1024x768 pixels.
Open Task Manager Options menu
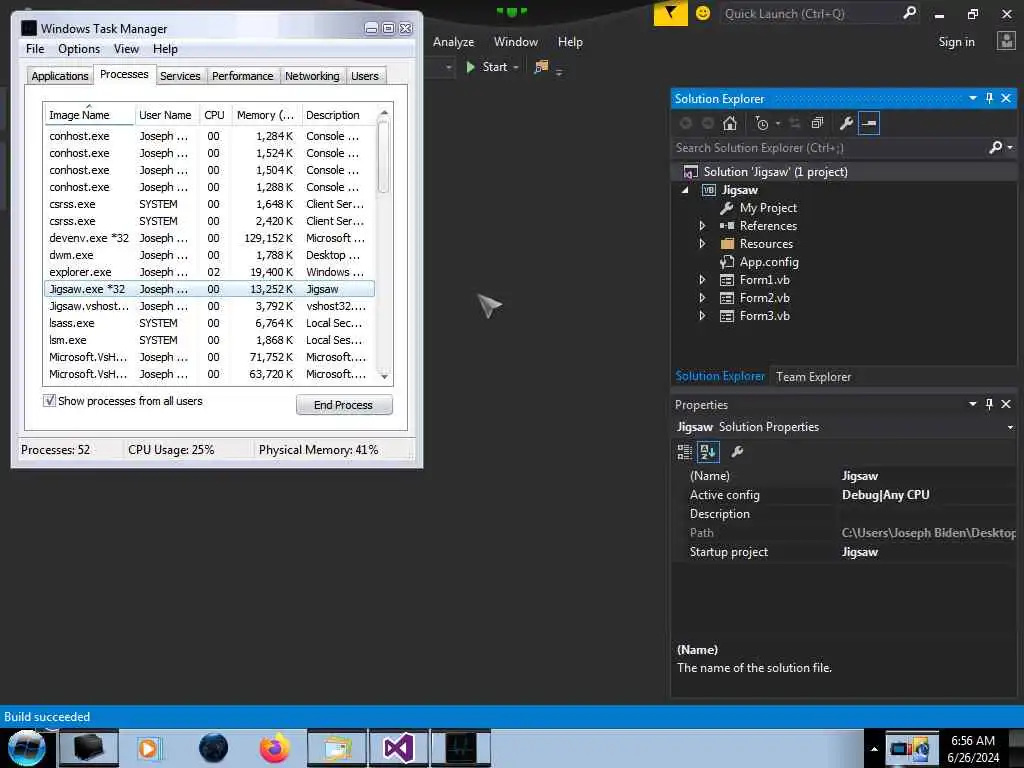click(x=79, y=49)
